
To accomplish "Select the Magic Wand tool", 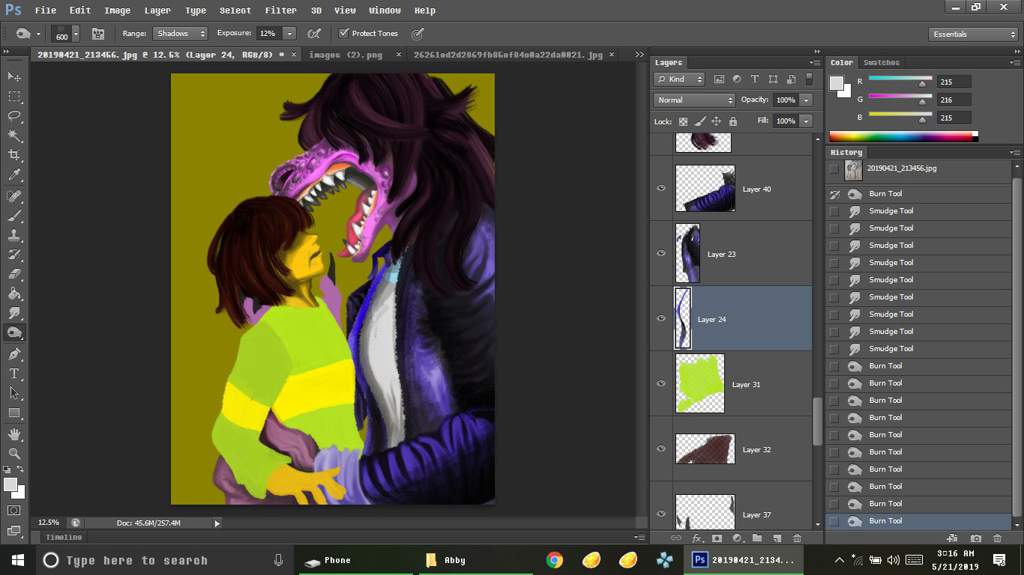I will coord(14,136).
